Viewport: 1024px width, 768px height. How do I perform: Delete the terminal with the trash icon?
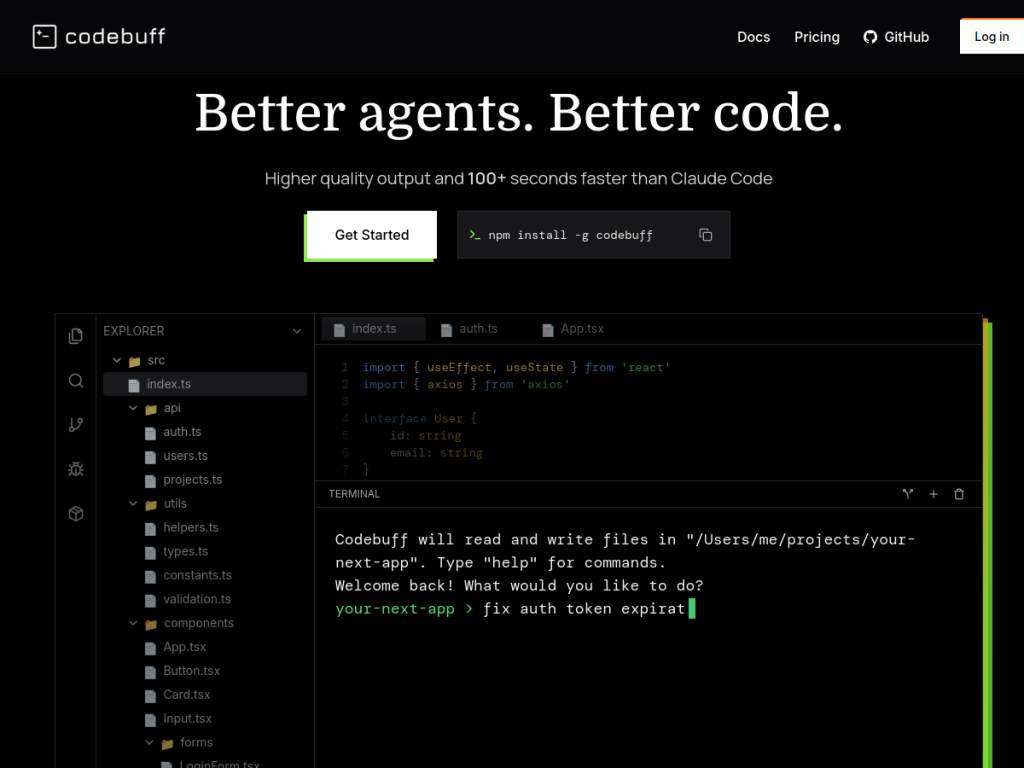(959, 494)
